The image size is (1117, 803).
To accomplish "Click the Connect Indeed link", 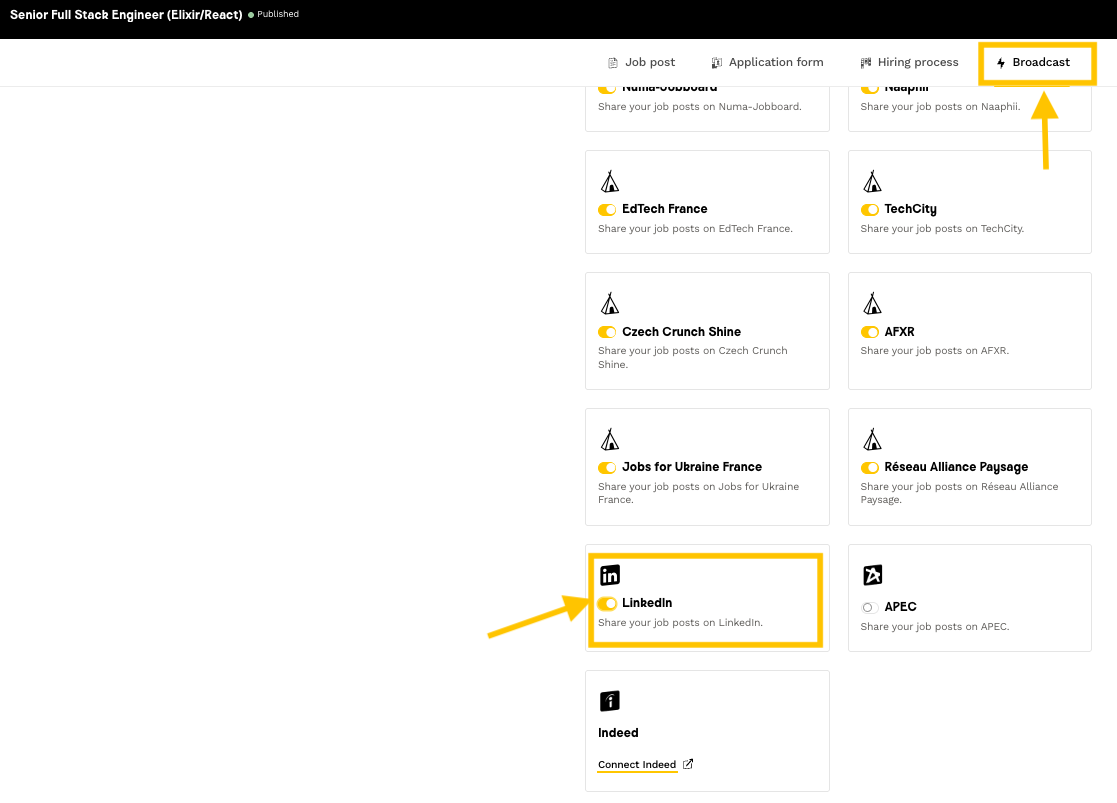I will (638, 765).
